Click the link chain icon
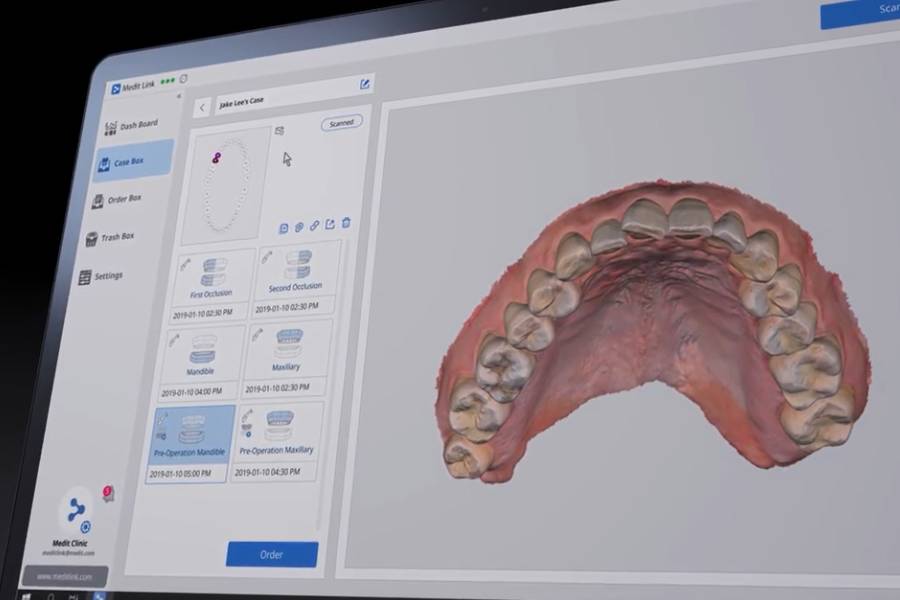The image size is (900, 600). click(314, 226)
